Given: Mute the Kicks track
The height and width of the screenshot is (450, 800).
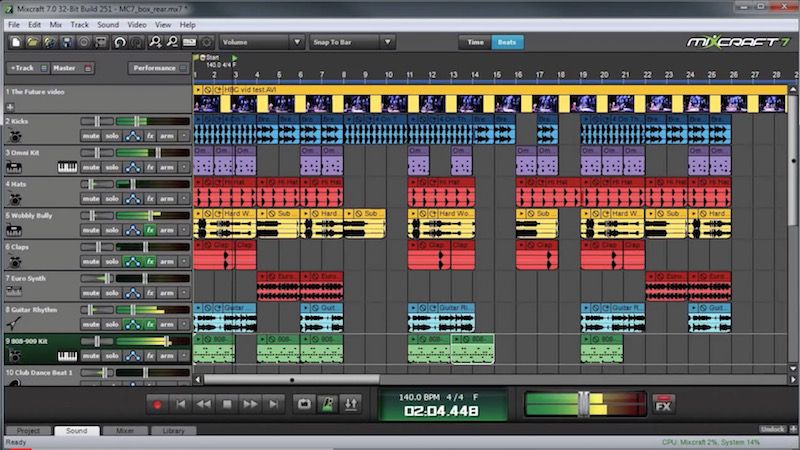Looking at the screenshot, I should (91, 136).
